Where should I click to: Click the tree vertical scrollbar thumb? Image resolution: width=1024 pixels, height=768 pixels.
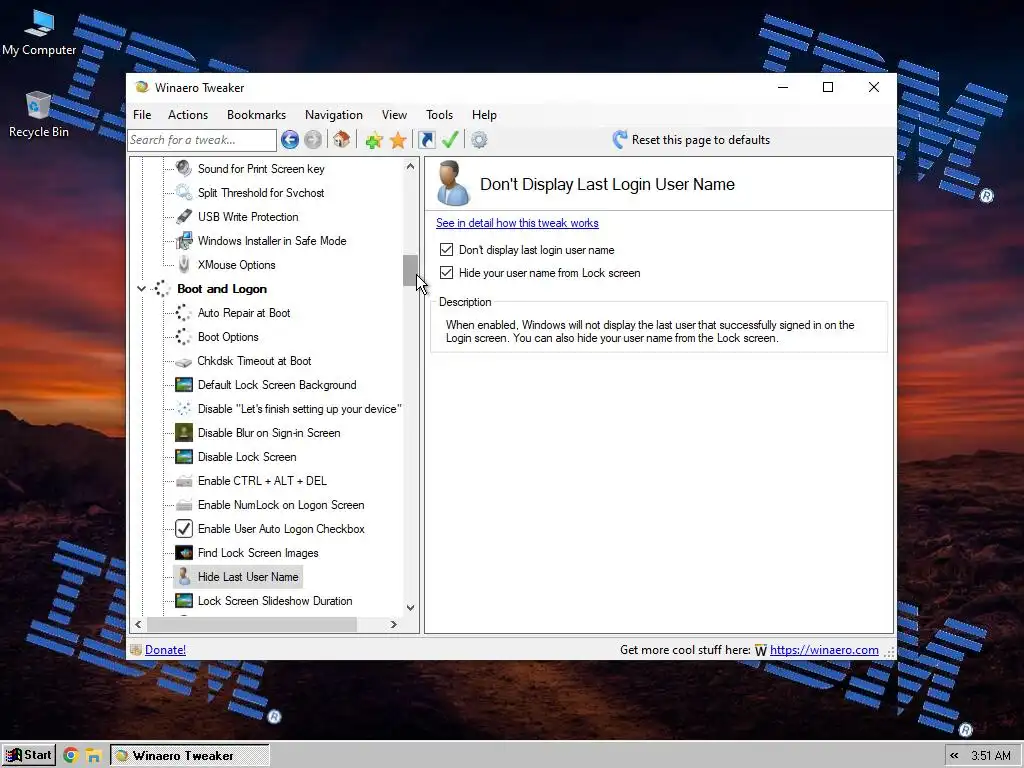410,270
